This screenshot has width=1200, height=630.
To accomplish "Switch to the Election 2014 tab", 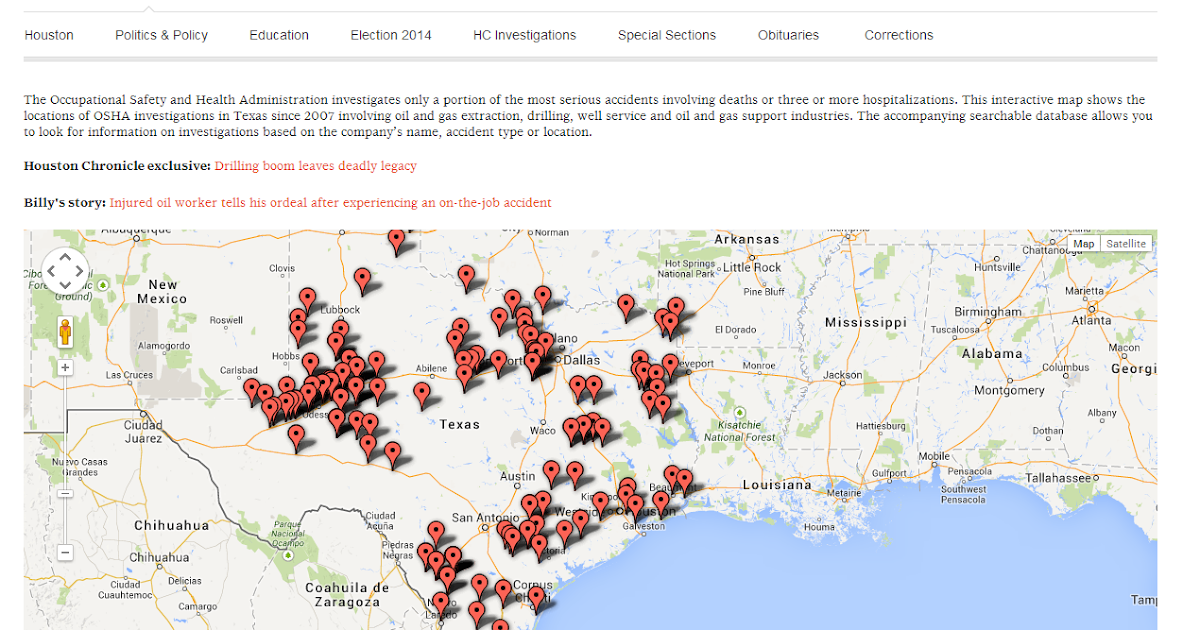I will [390, 34].
